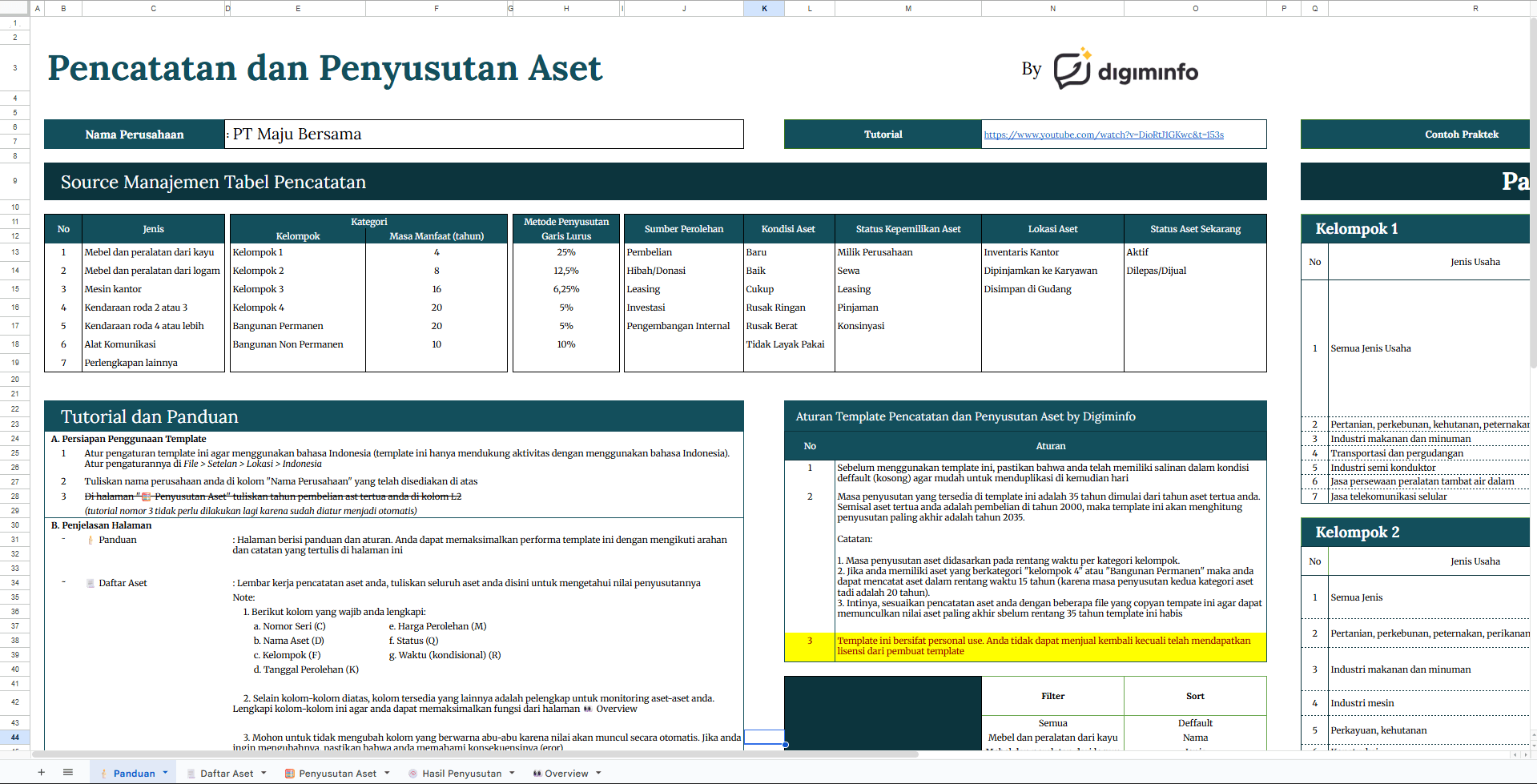Click the Tutorial header cell
The height and width of the screenshot is (784, 1537).
[883, 135]
